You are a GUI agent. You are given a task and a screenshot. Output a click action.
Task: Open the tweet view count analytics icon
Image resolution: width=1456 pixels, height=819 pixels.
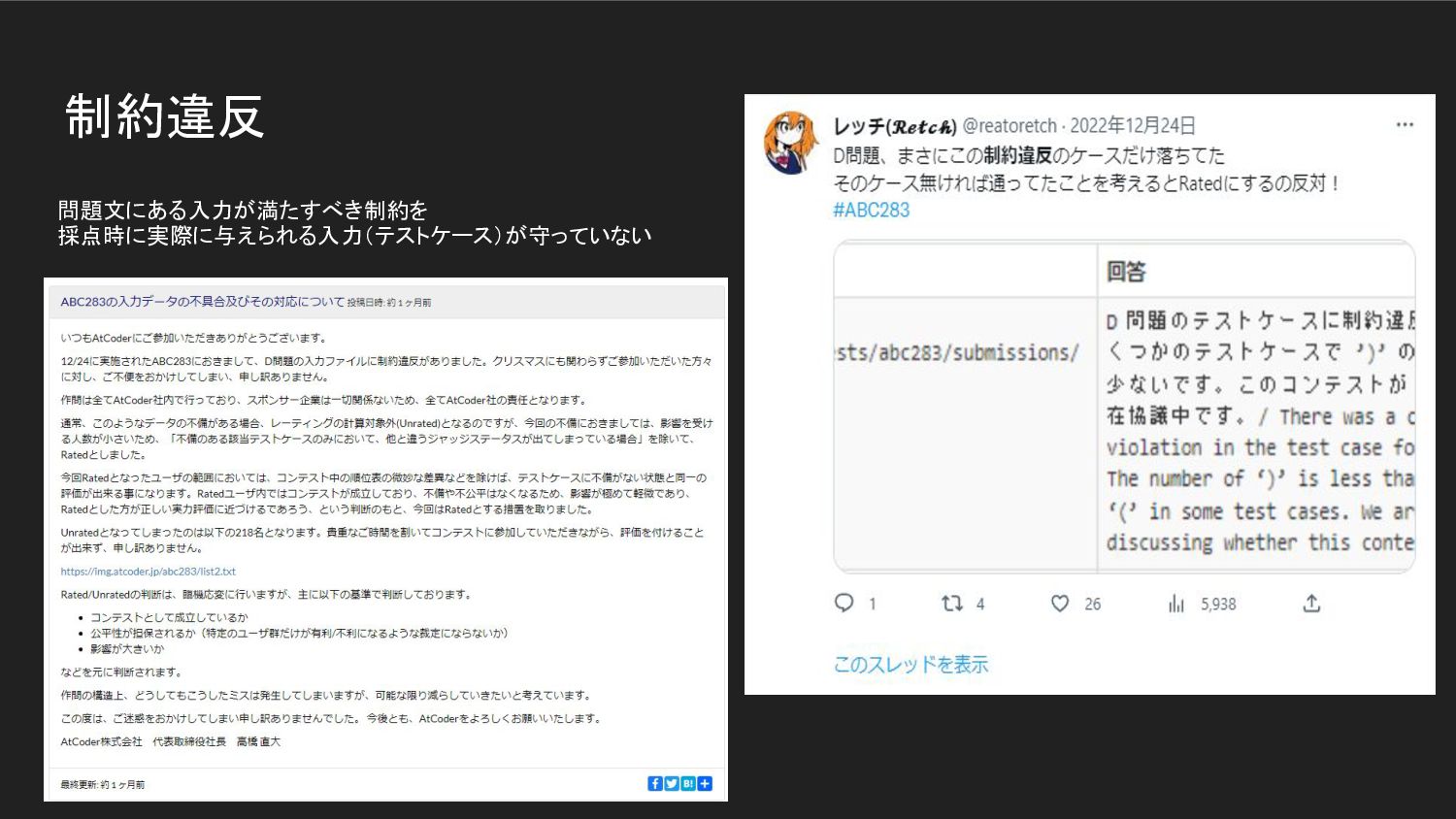1176,604
